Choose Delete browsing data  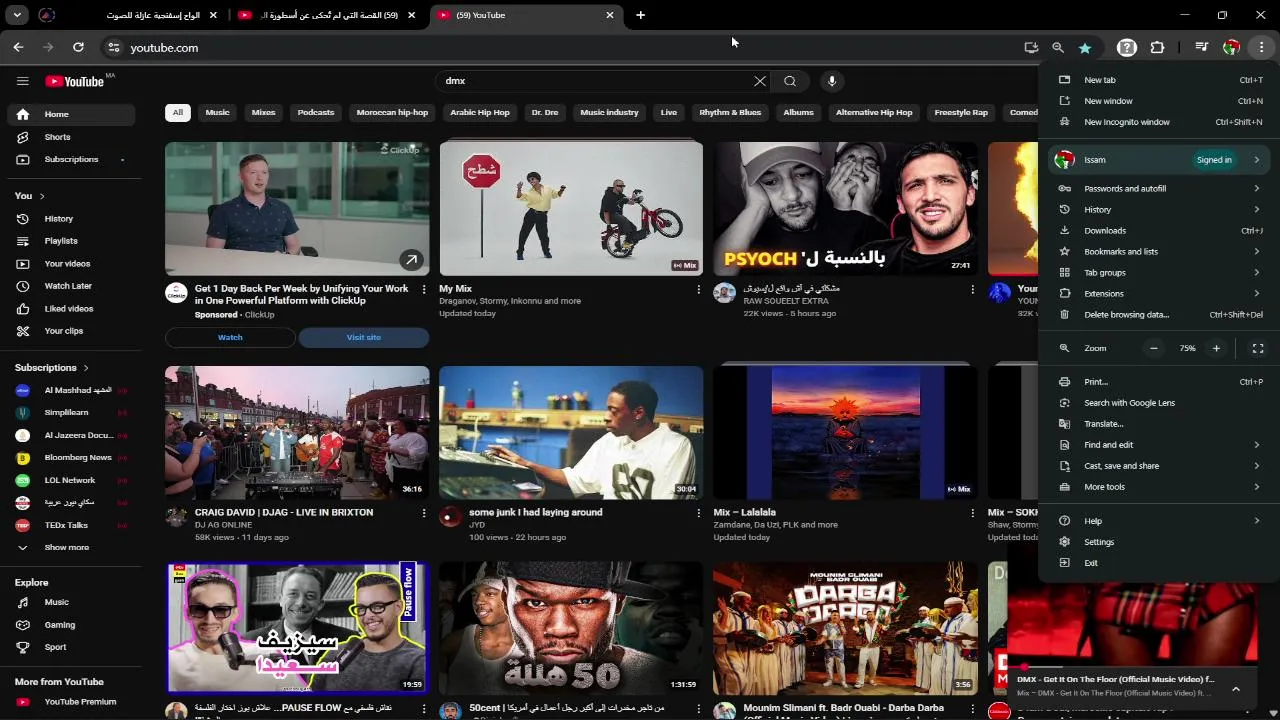click(1160, 315)
